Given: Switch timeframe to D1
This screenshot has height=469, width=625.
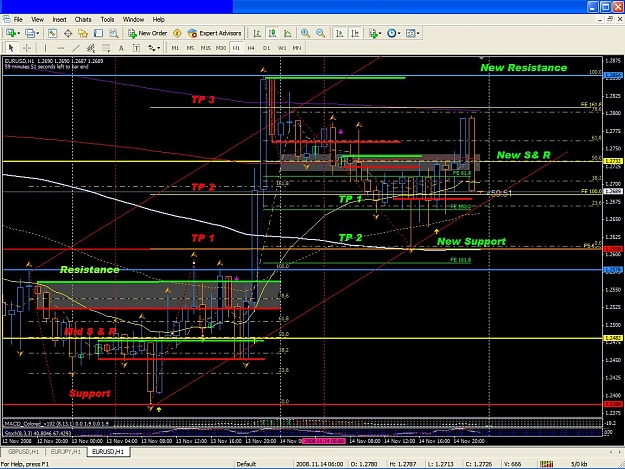Looking at the screenshot, I should click(266, 48).
